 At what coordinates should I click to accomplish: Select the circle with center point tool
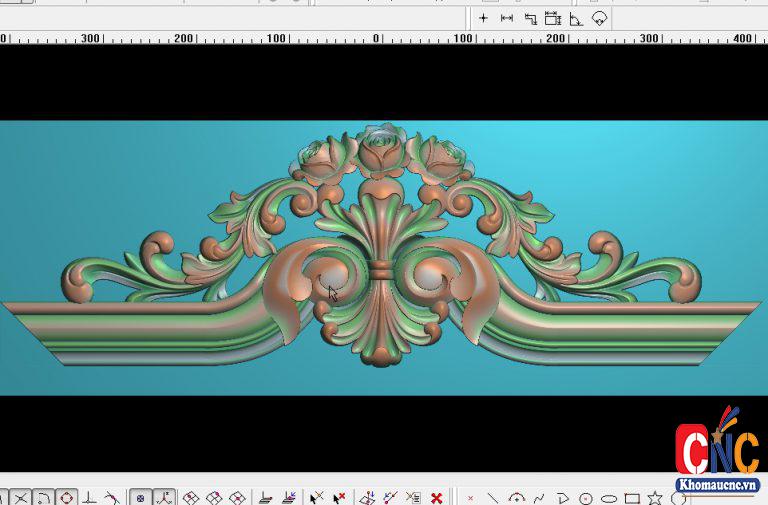click(x=586, y=497)
